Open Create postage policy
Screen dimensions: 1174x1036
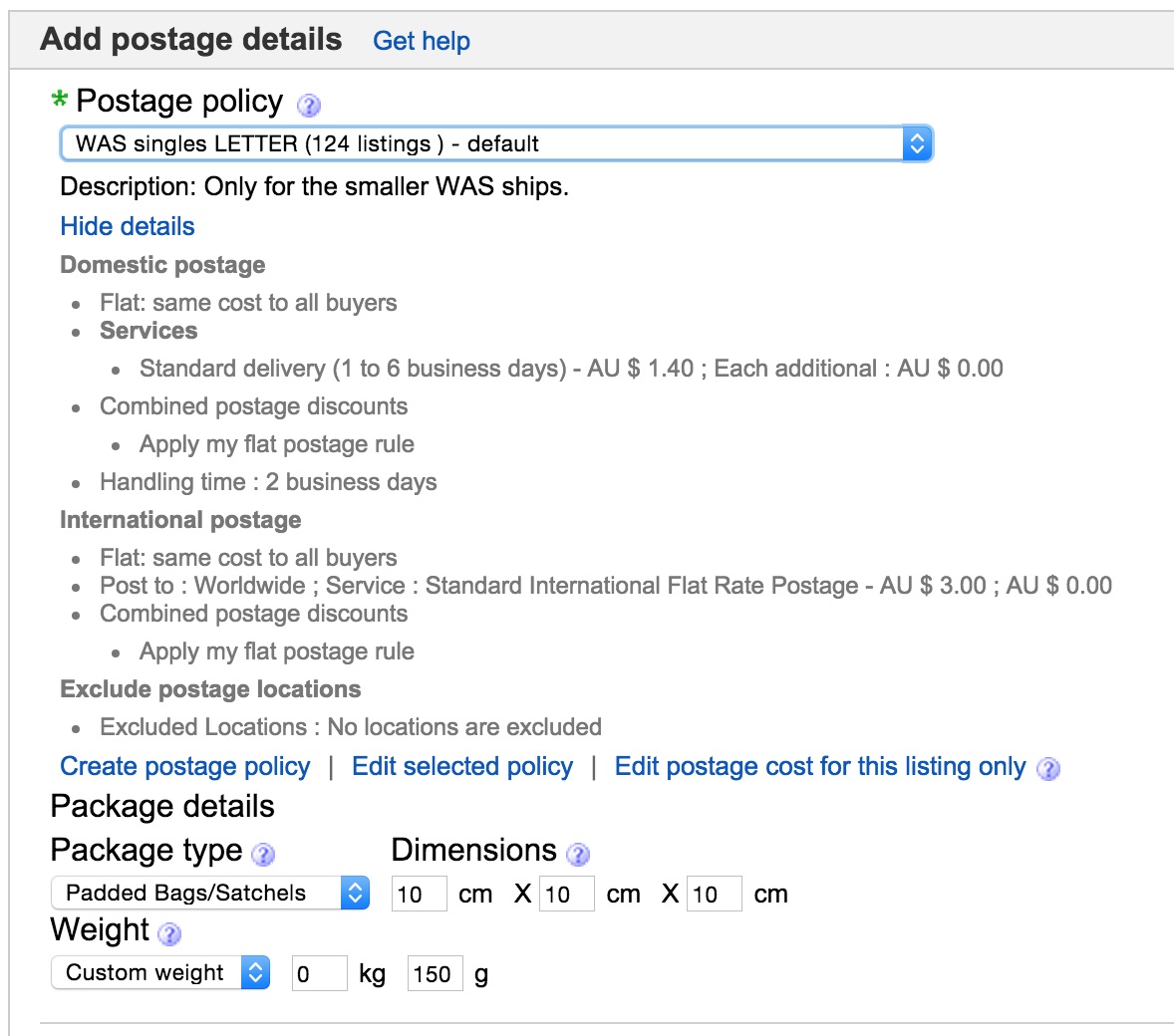click(184, 766)
